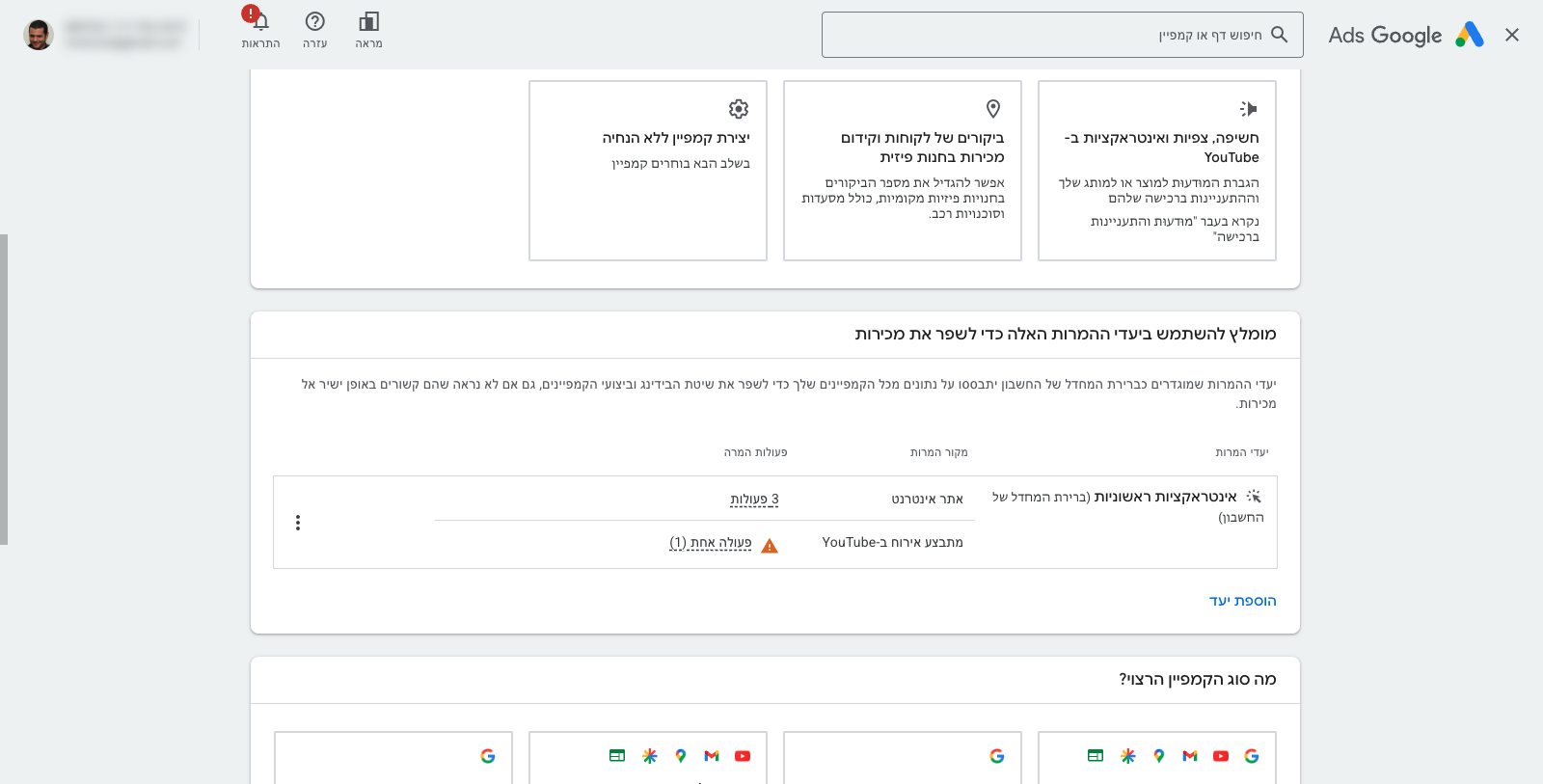Screen dimensions: 1543x784
Task: Click the פעולות המרה column header
Action: [x=755, y=452]
